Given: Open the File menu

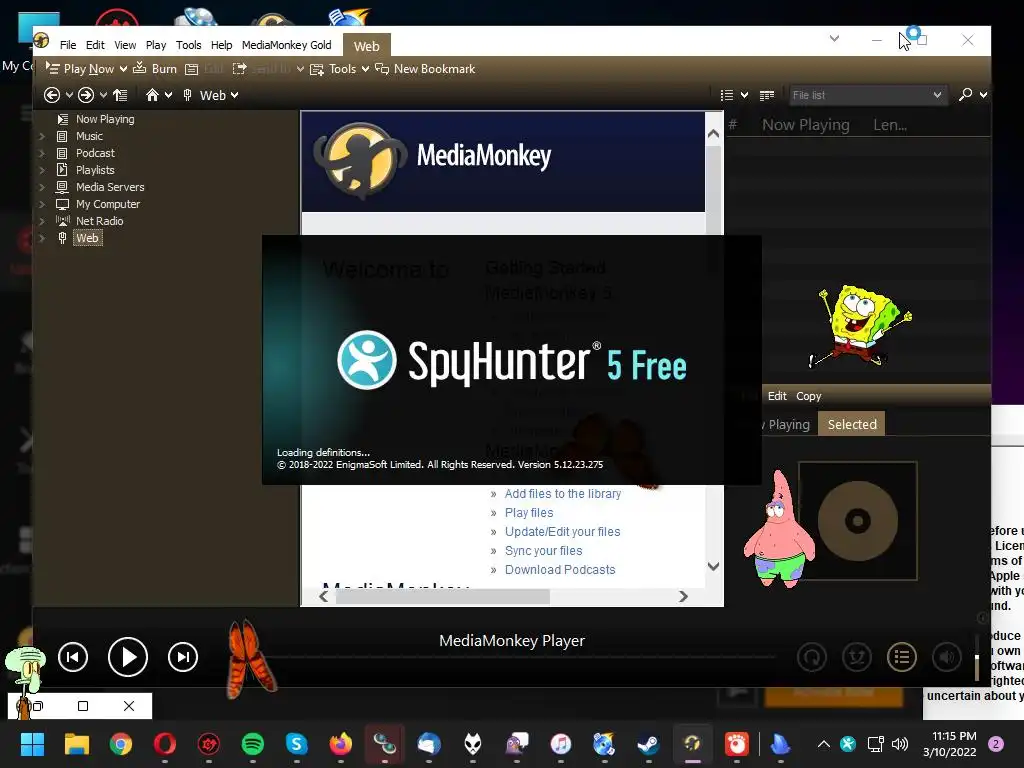Looking at the screenshot, I should point(68,45).
